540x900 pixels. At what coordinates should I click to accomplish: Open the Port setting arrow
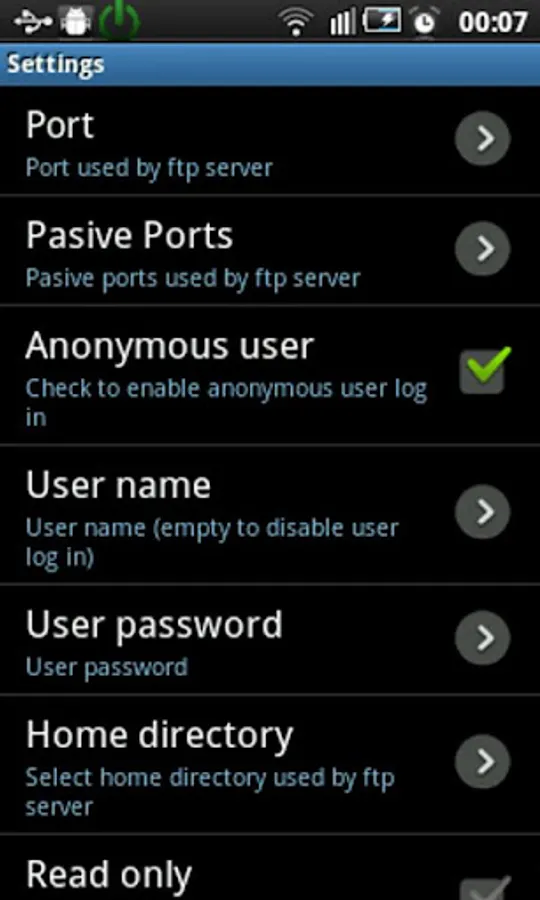tap(483, 138)
